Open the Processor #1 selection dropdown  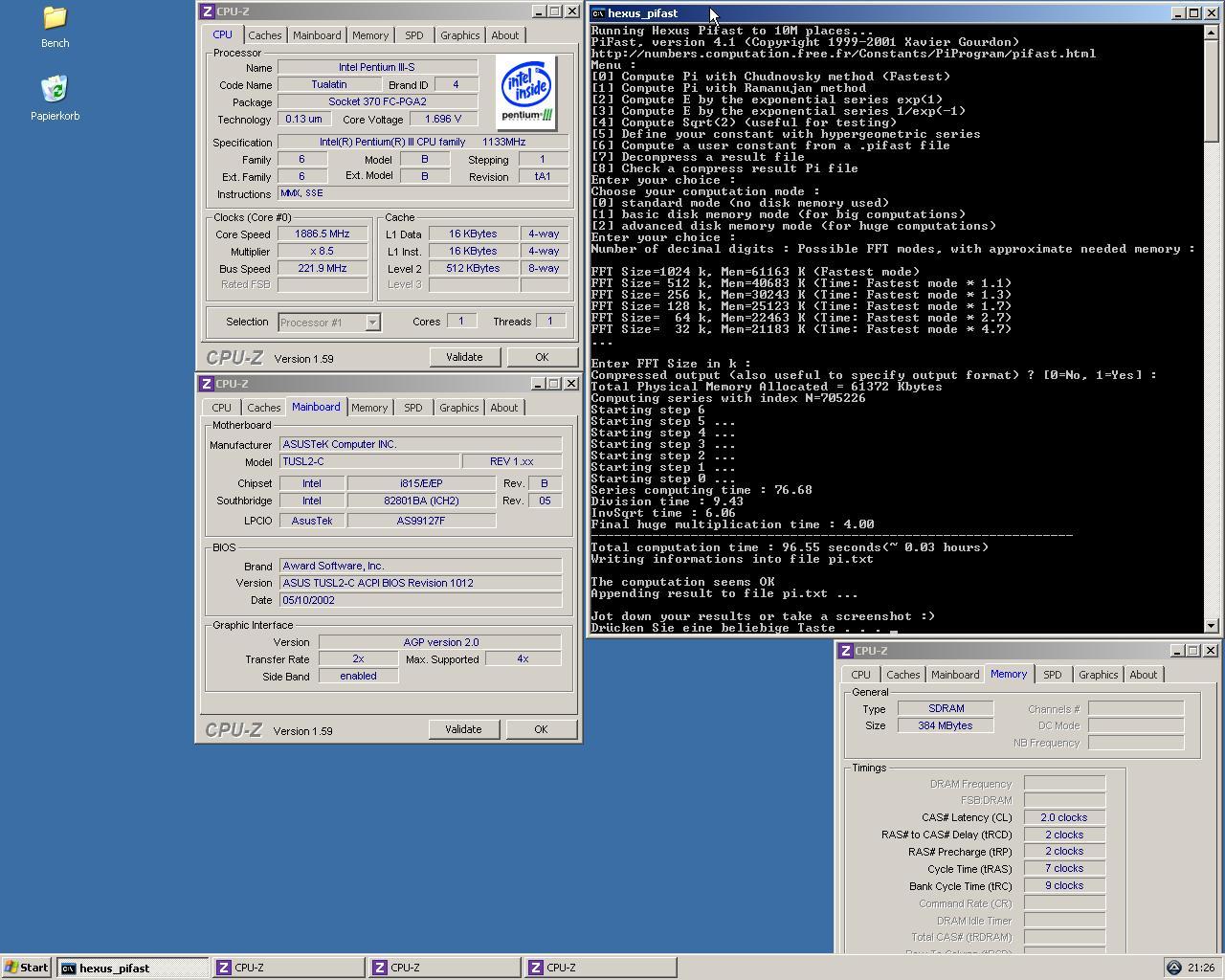[373, 323]
